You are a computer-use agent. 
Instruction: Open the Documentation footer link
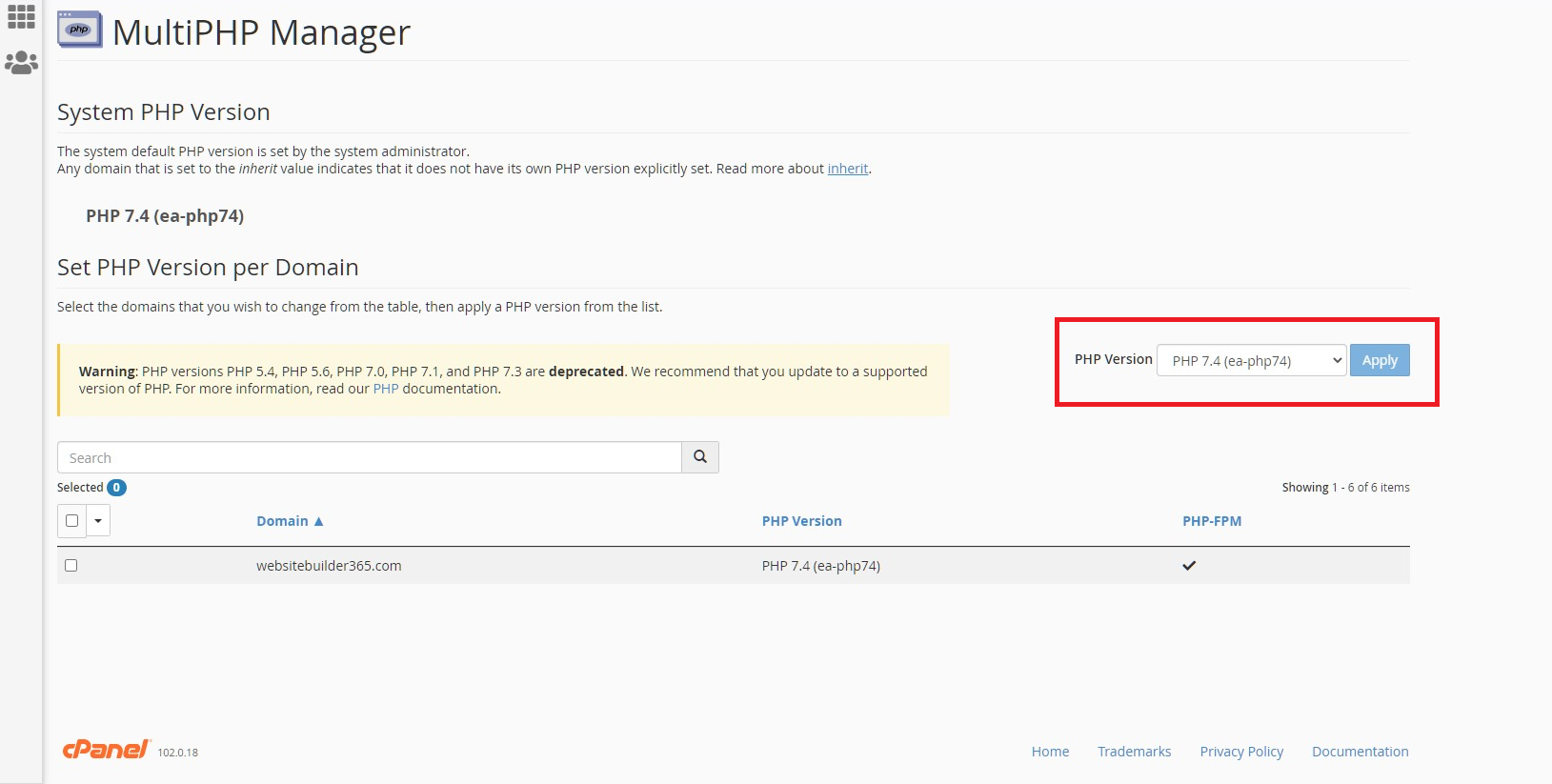point(1361,752)
